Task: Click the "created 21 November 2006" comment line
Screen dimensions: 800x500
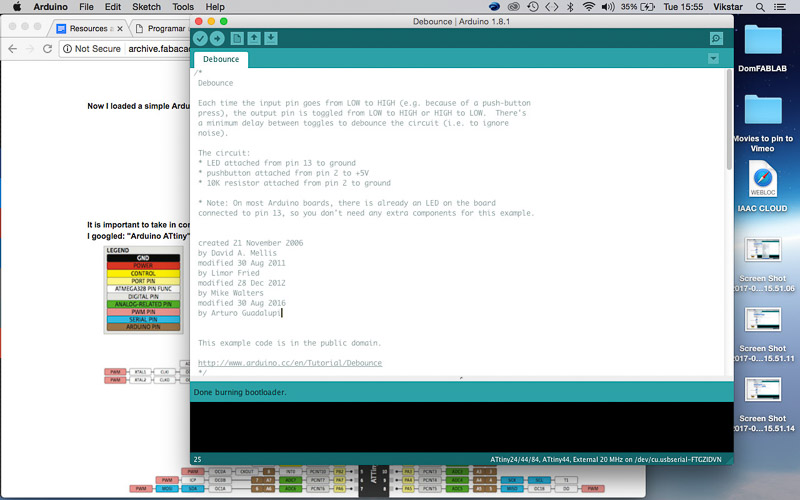Action: point(251,243)
